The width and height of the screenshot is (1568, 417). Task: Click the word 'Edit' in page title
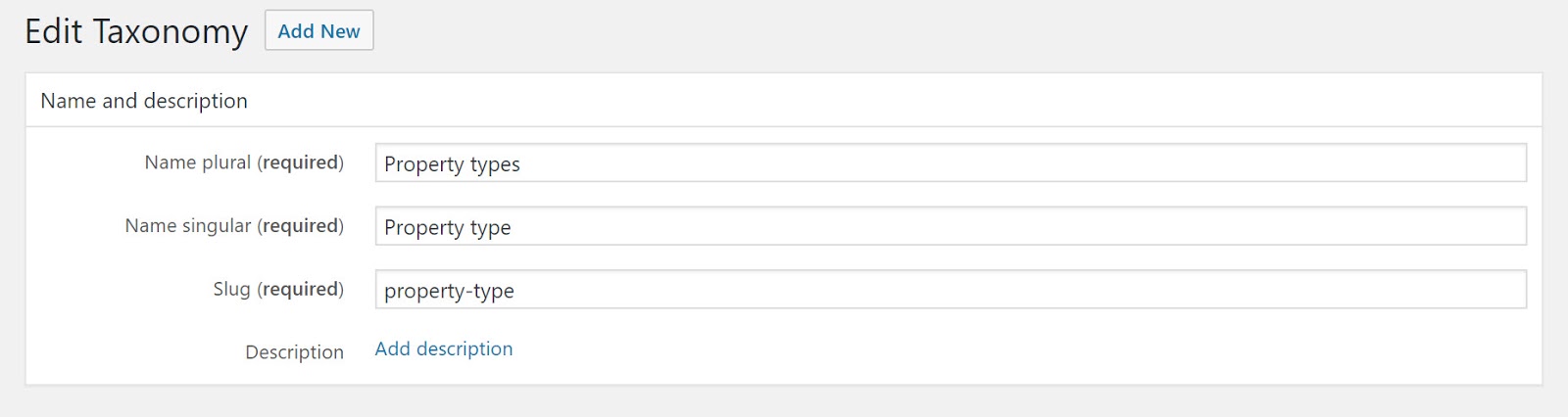point(53,31)
